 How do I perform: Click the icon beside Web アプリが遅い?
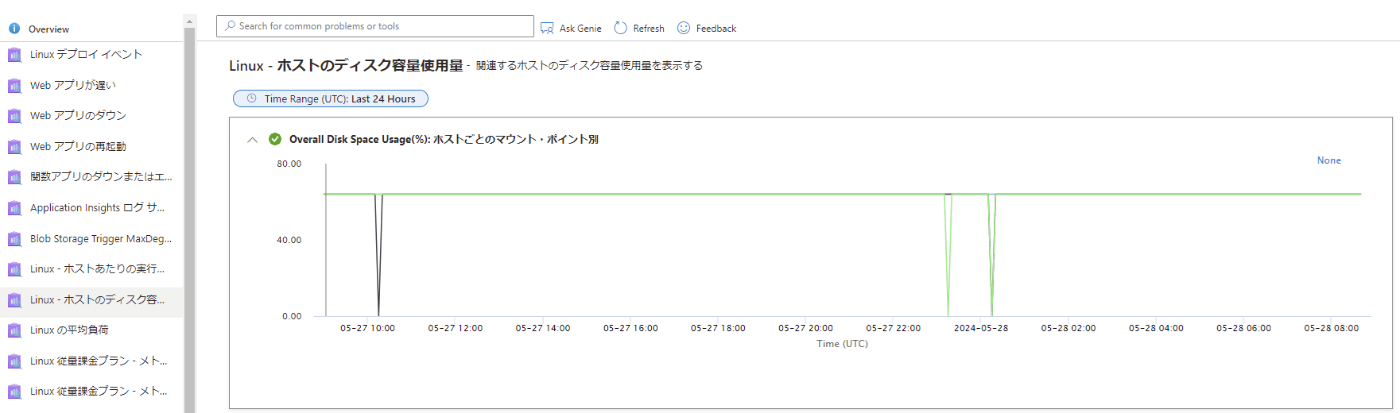[x=14, y=85]
